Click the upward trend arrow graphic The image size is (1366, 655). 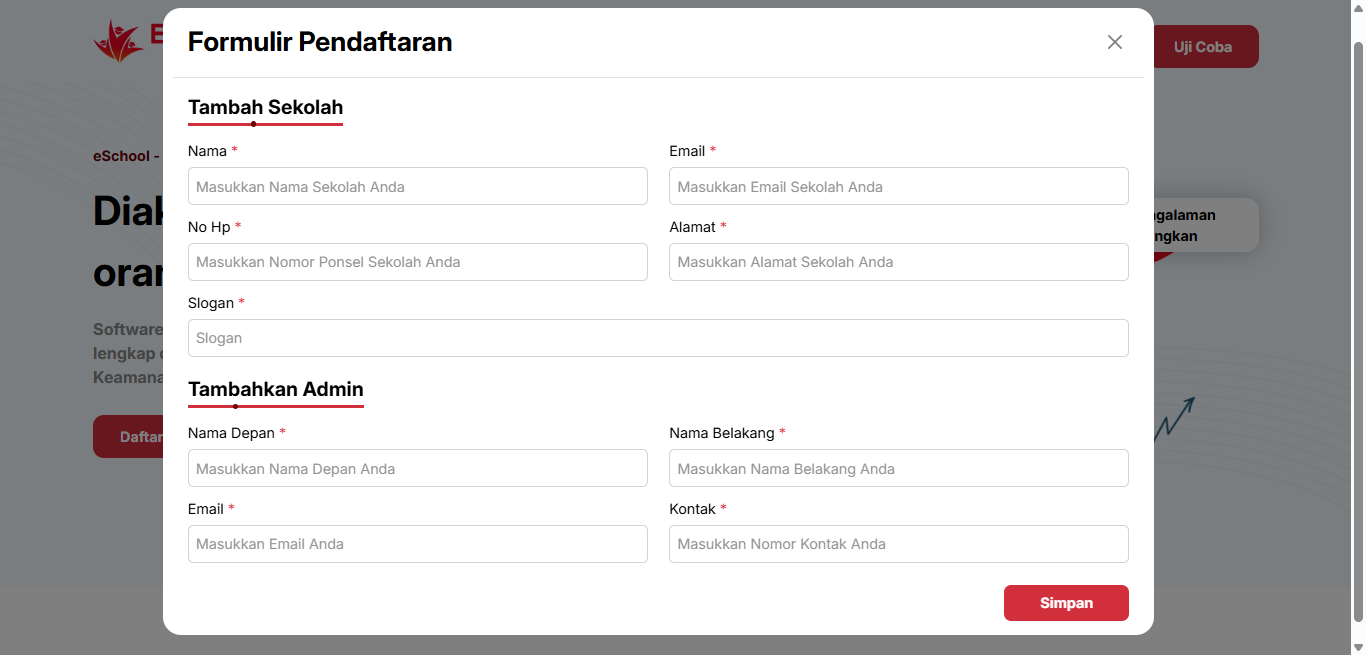coord(1175,418)
